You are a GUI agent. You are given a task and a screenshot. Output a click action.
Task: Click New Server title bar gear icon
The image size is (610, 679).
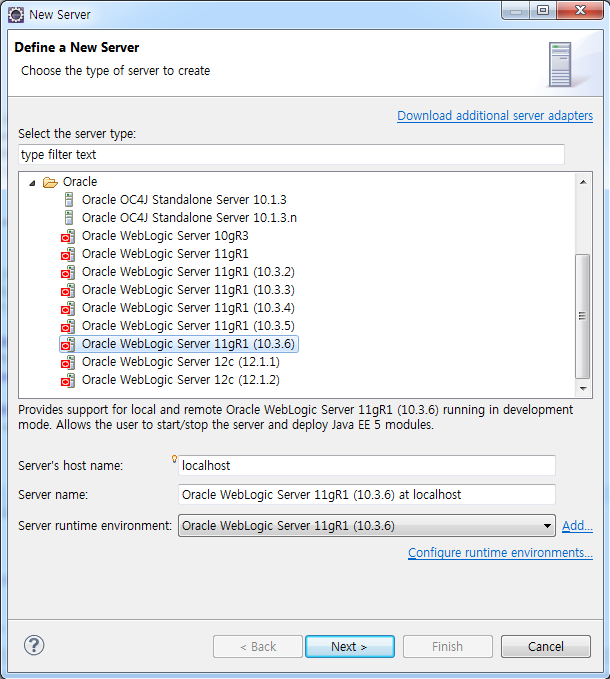(x=16, y=15)
